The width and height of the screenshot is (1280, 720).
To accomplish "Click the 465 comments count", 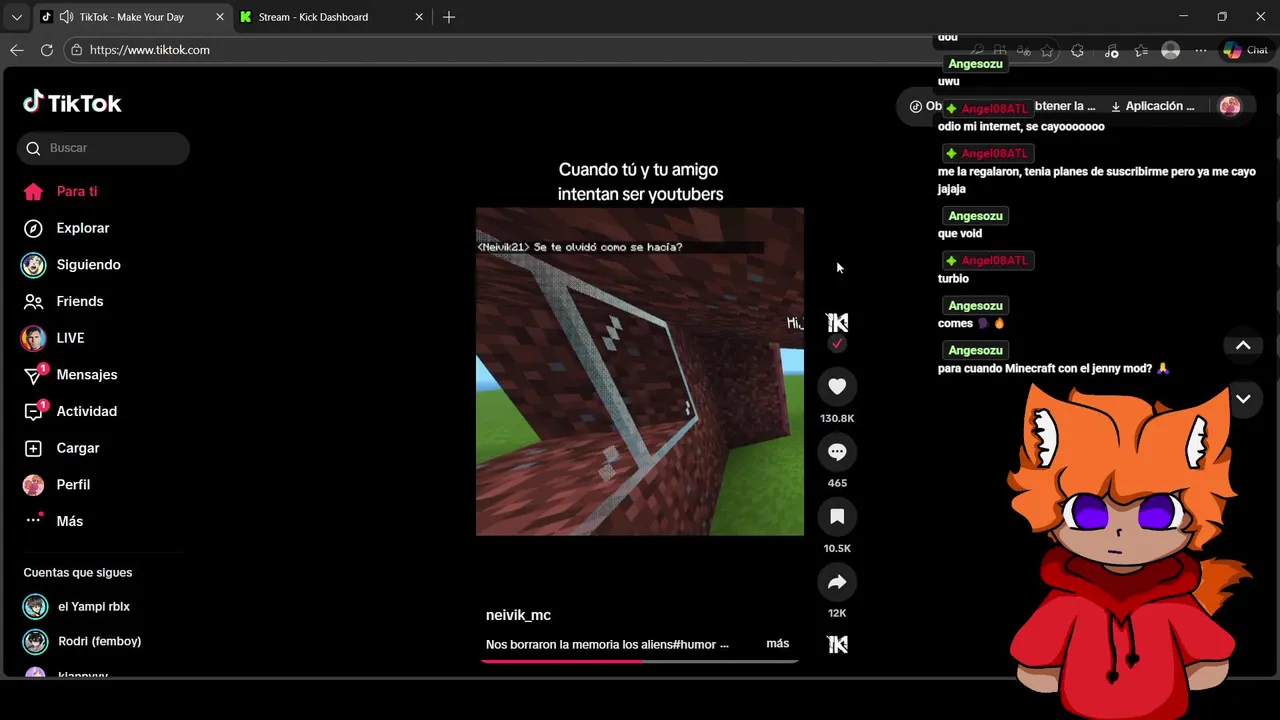I will click(x=837, y=483).
